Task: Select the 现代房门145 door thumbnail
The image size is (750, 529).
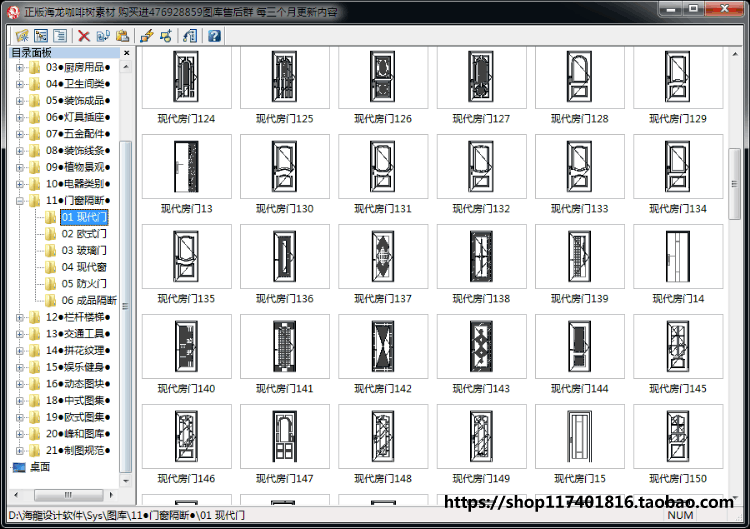Action: coord(678,346)
